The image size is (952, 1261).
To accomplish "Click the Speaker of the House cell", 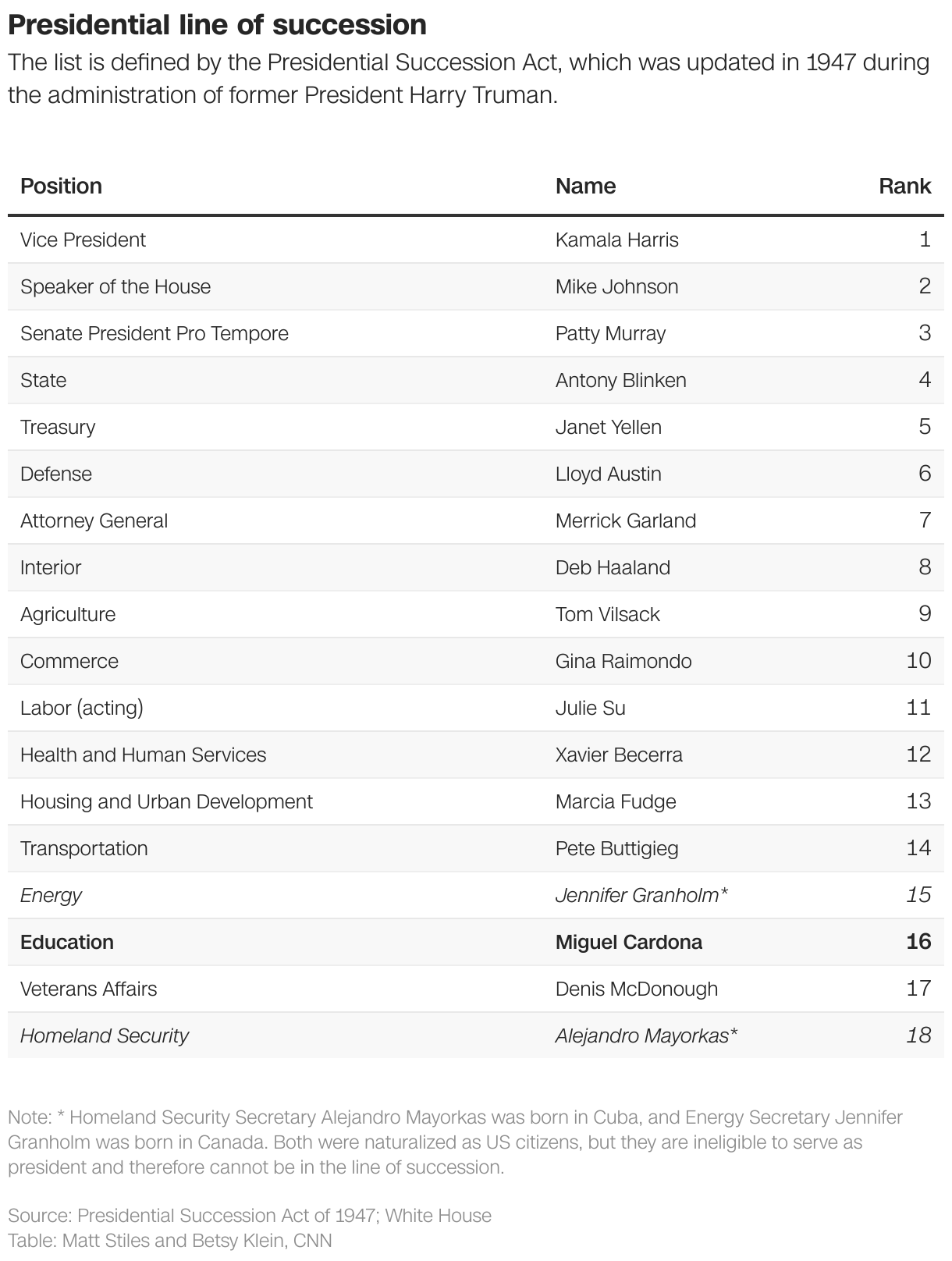I will pyautogui.click(x=115, y=286).
